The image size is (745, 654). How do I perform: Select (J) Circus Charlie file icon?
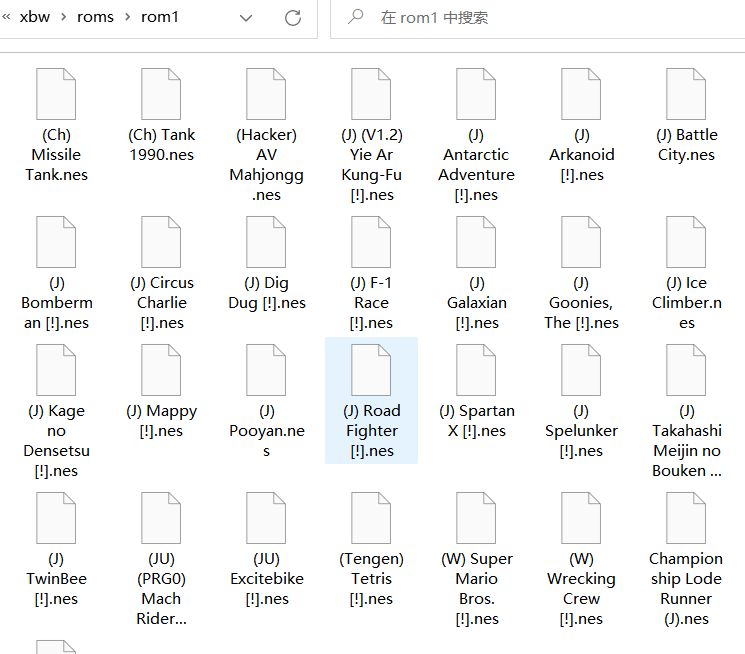click(x=161, y=242)
